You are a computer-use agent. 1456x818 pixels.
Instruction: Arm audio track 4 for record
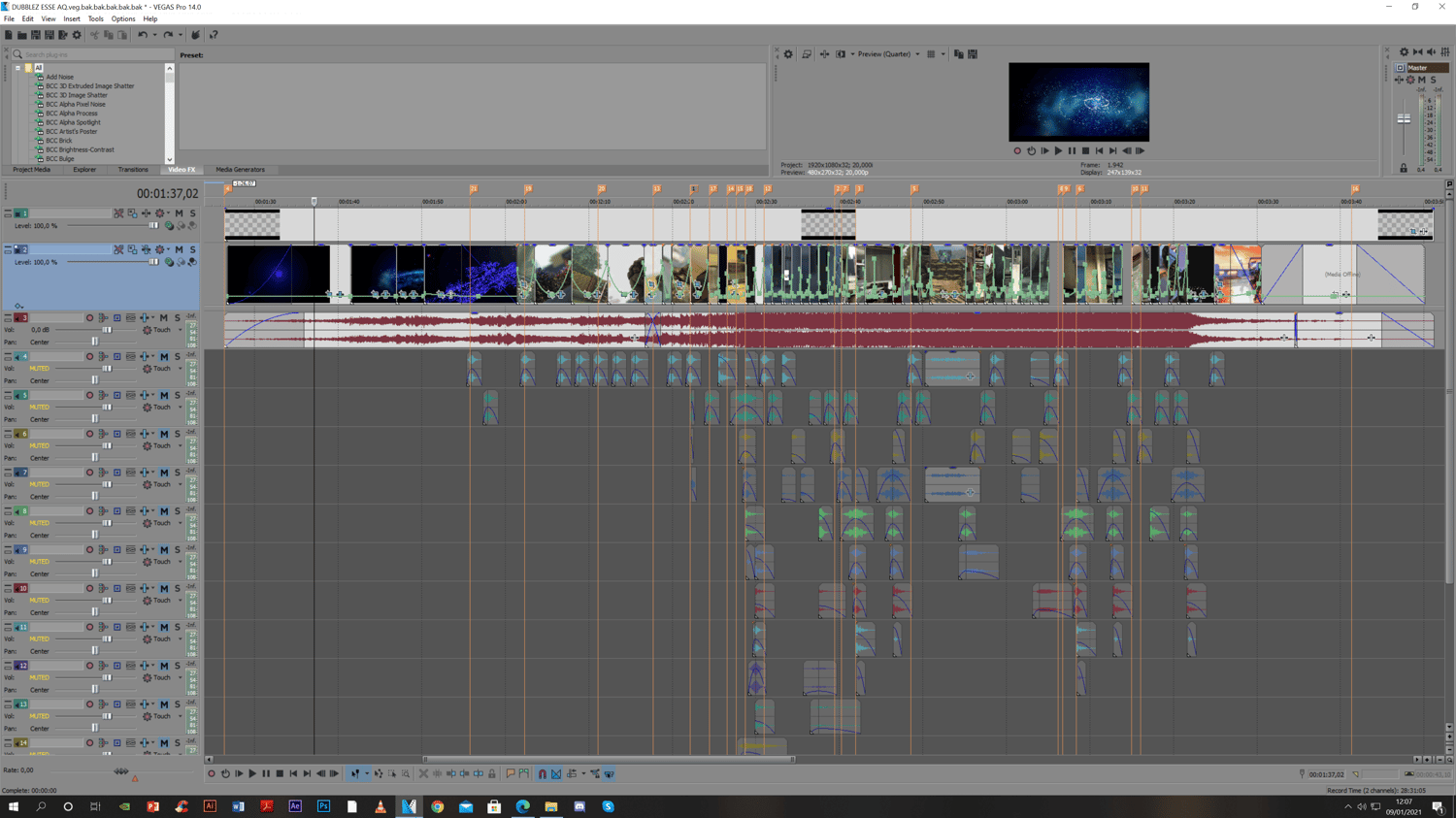(90, 357)
